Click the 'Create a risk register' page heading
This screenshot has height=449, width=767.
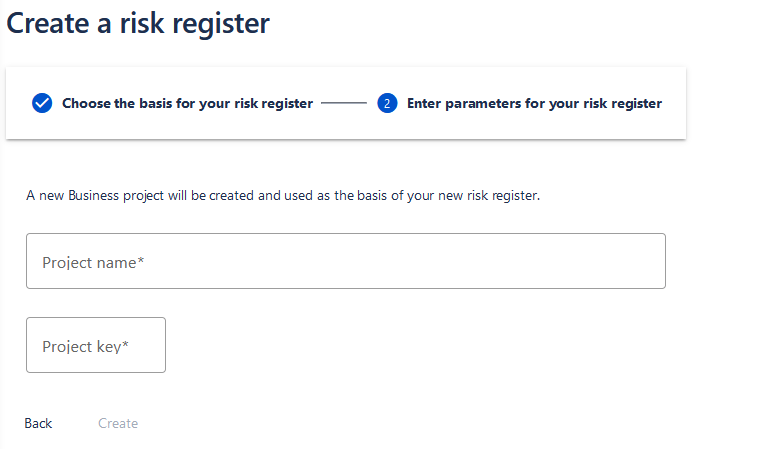click(138, 23)
